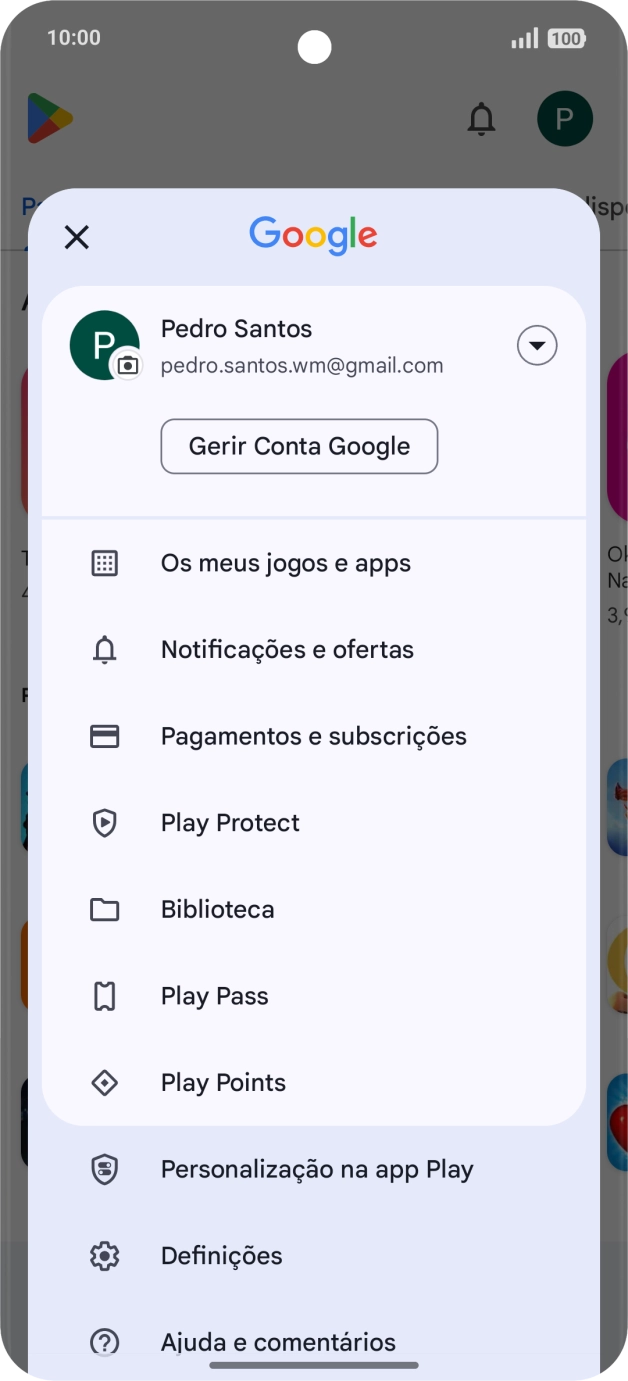Select the Definições gear icon
The image size is (628, 1381).
point(105,1255)
